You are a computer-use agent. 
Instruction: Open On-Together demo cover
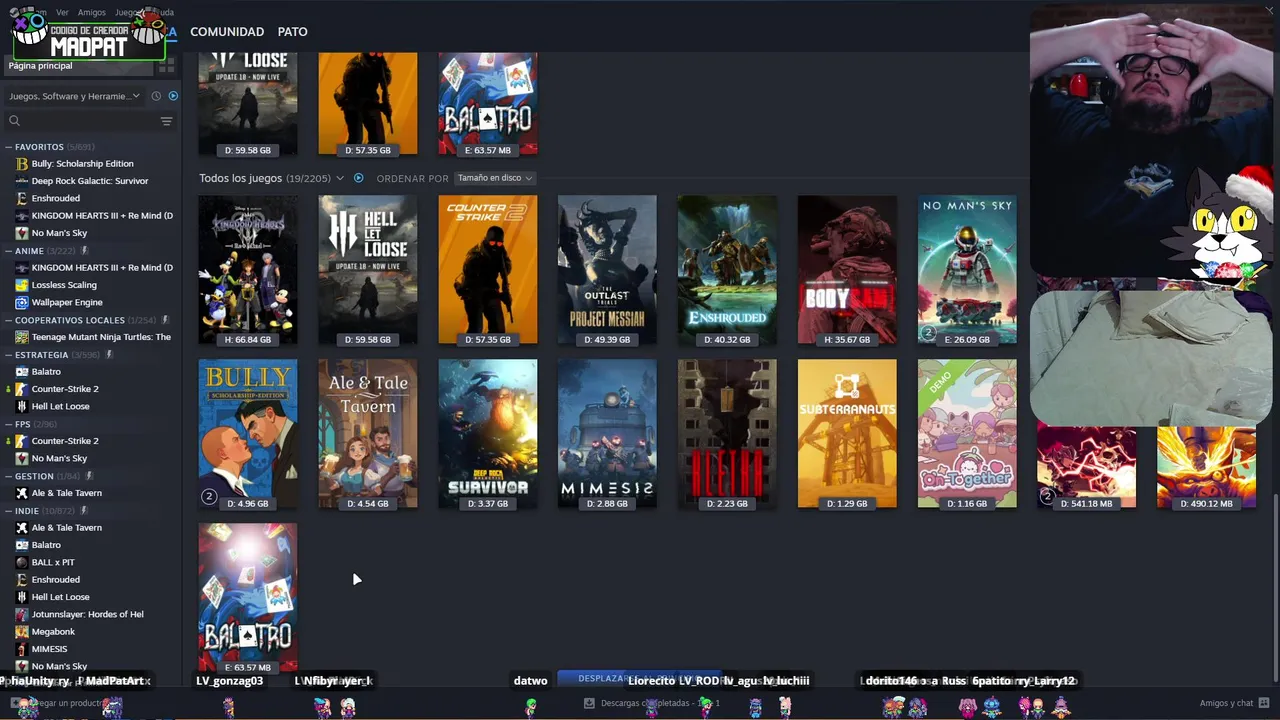[x=967, y=434]
